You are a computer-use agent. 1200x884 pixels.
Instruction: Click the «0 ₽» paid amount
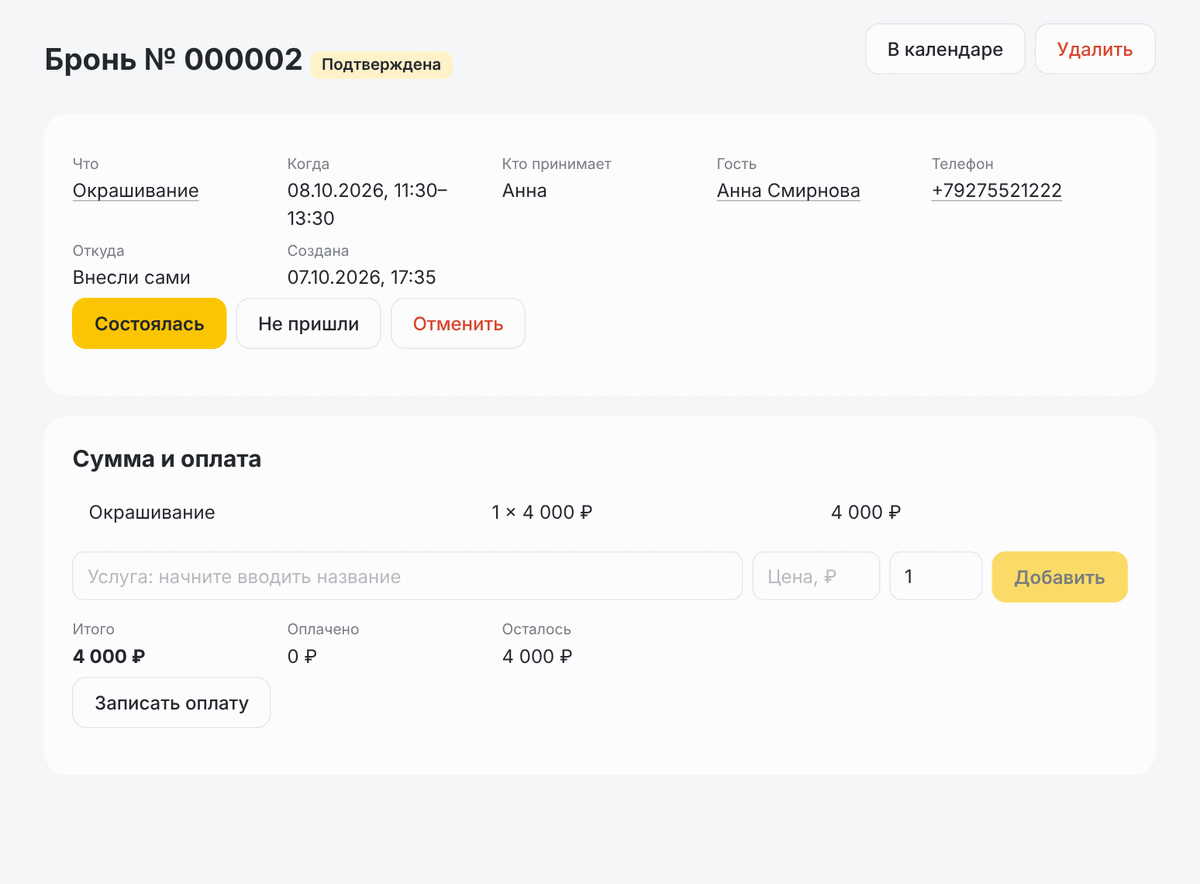302,657
